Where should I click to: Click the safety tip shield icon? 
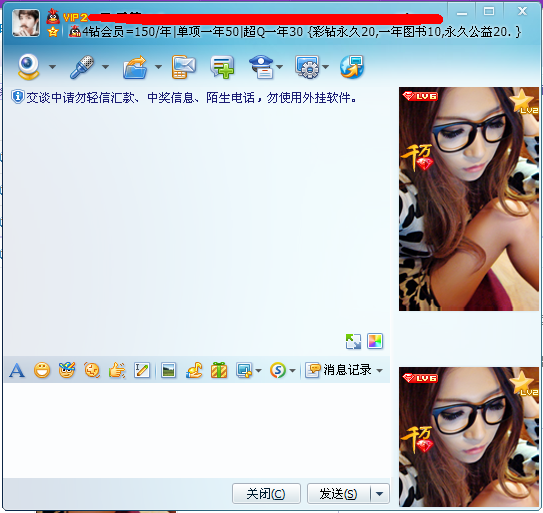point(17,97)
